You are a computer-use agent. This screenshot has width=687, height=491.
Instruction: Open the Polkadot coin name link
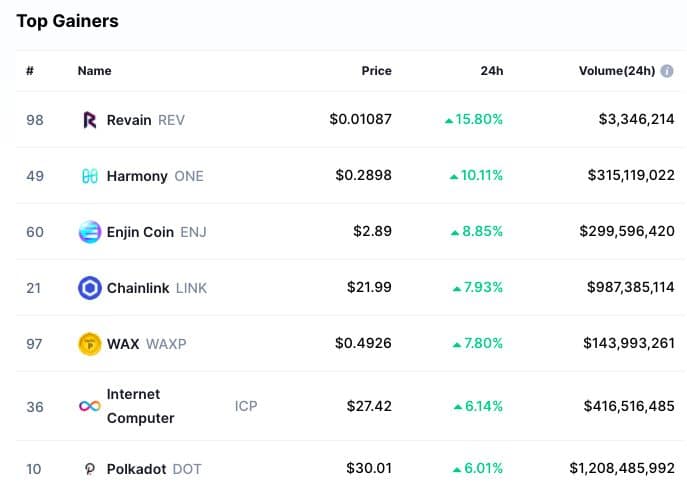(x=137, y=469)
